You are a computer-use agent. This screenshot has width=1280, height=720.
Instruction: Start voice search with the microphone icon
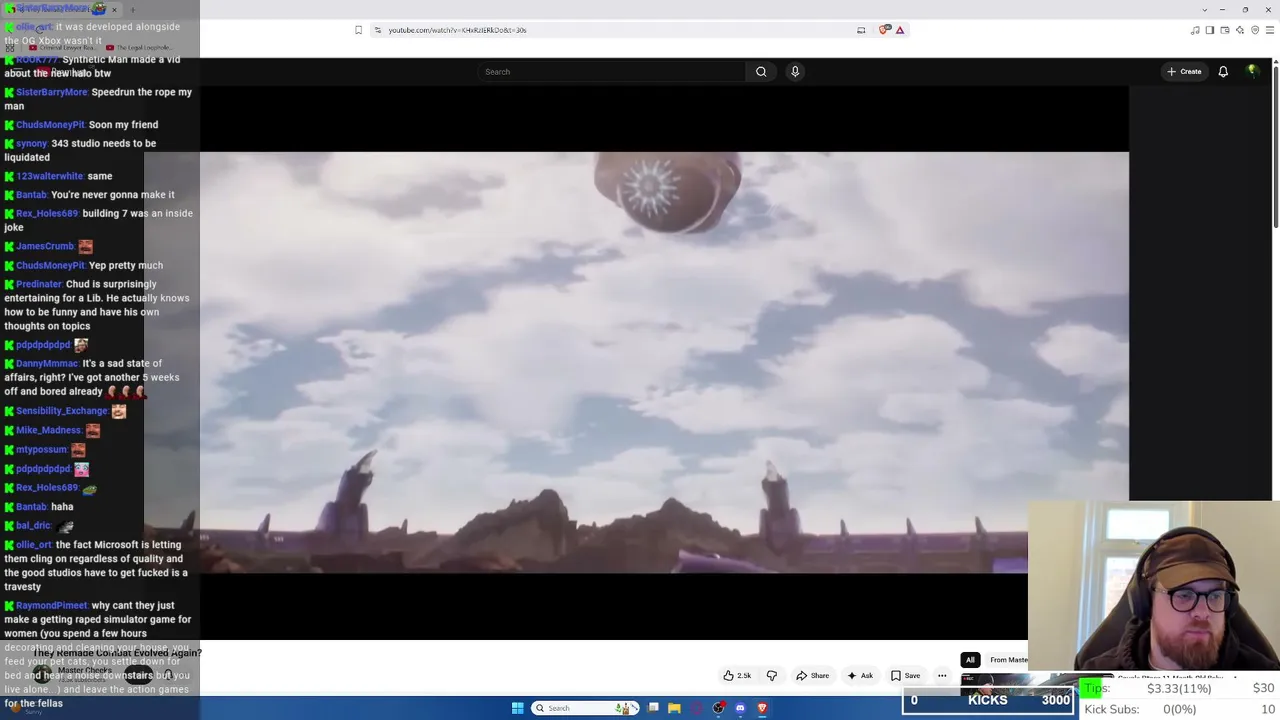(x=795, y=72)
